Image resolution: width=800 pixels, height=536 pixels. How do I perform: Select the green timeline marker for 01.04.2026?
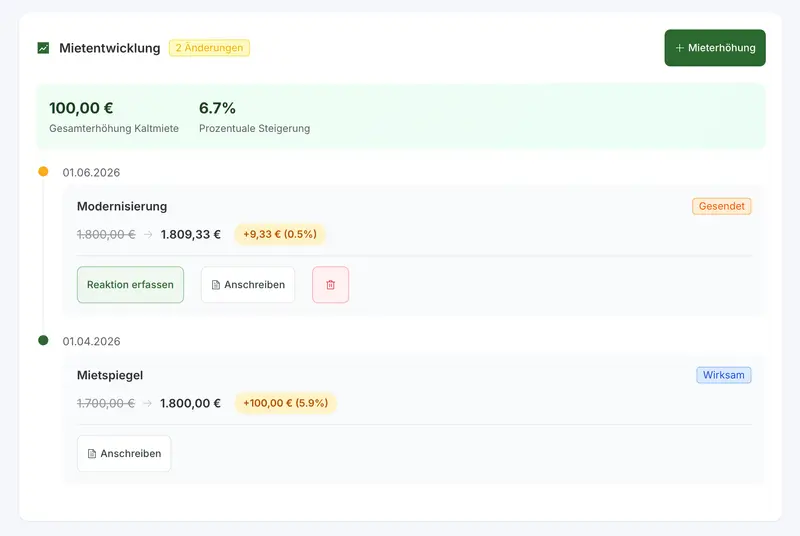[x=43, y=340]
